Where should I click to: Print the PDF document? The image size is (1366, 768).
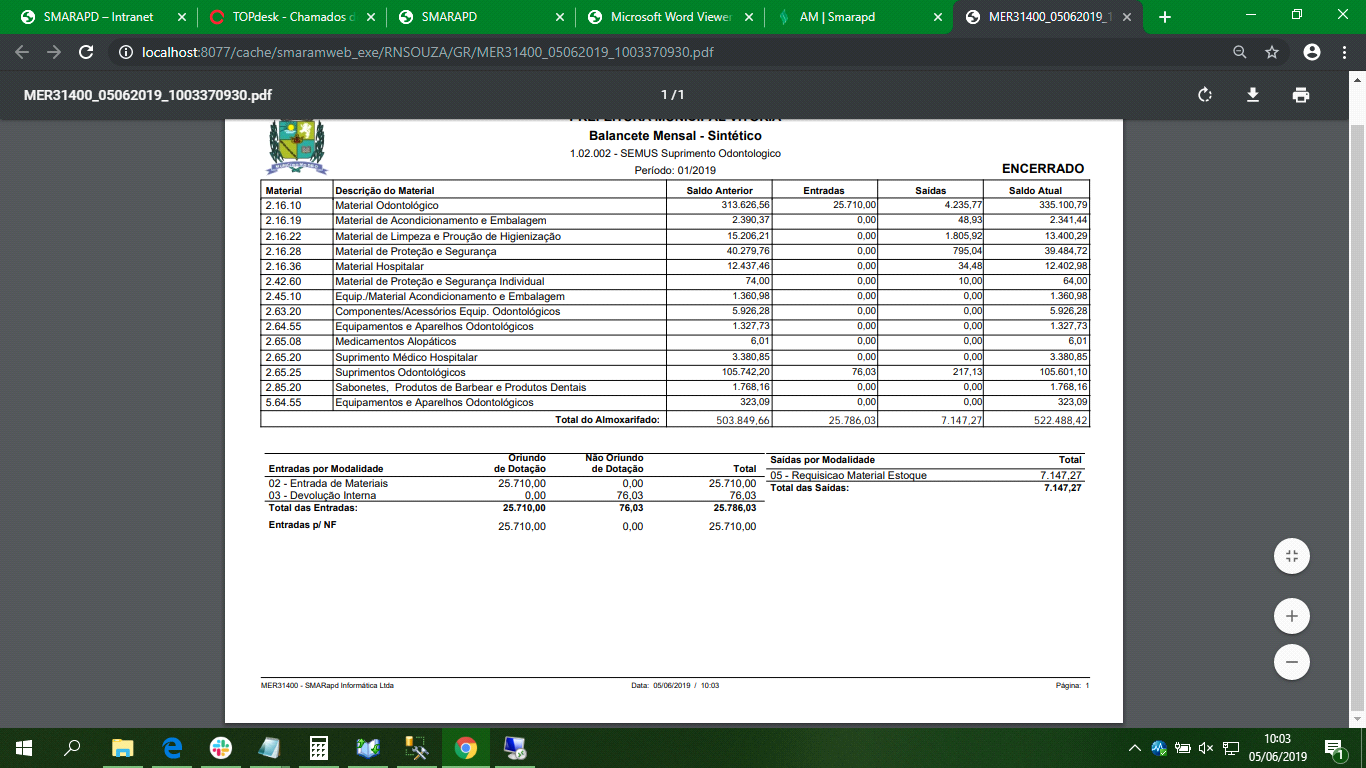point(1300,95)
